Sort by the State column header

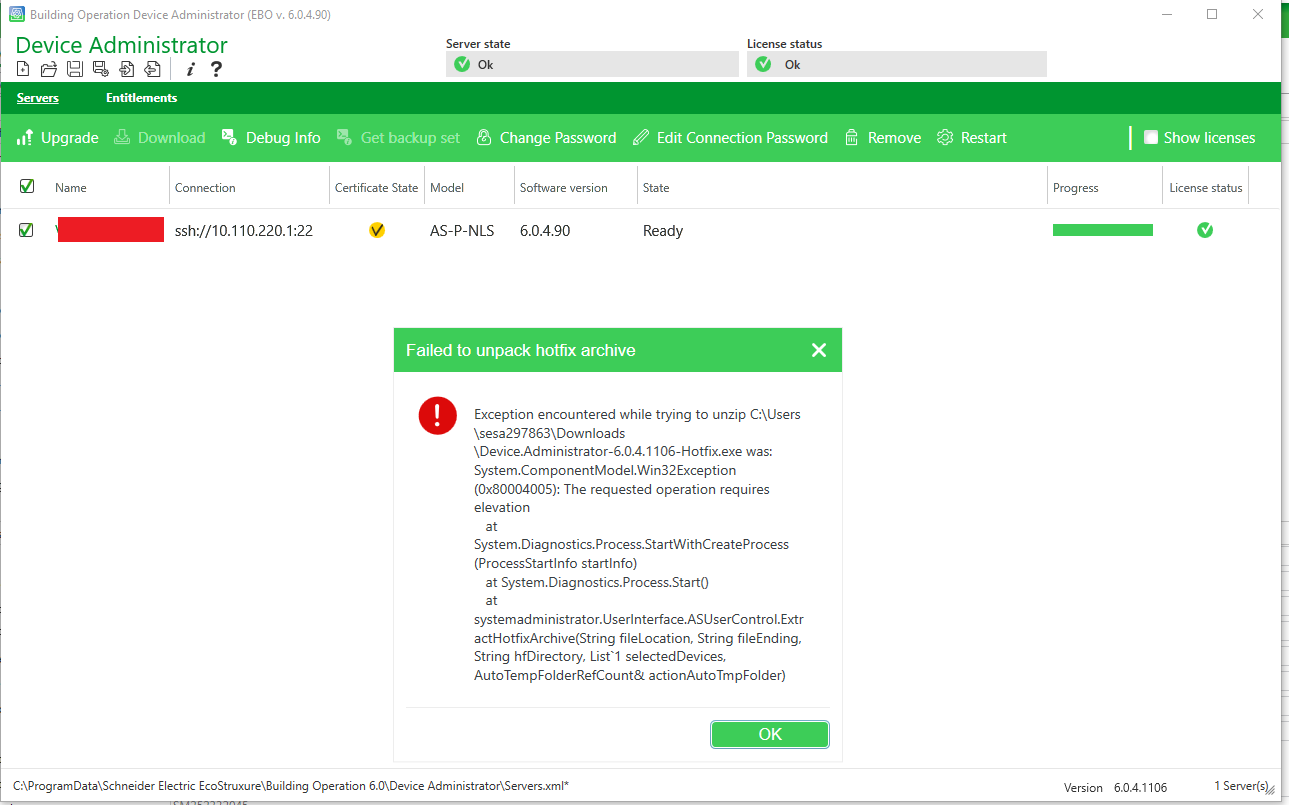tap(656, 187)
